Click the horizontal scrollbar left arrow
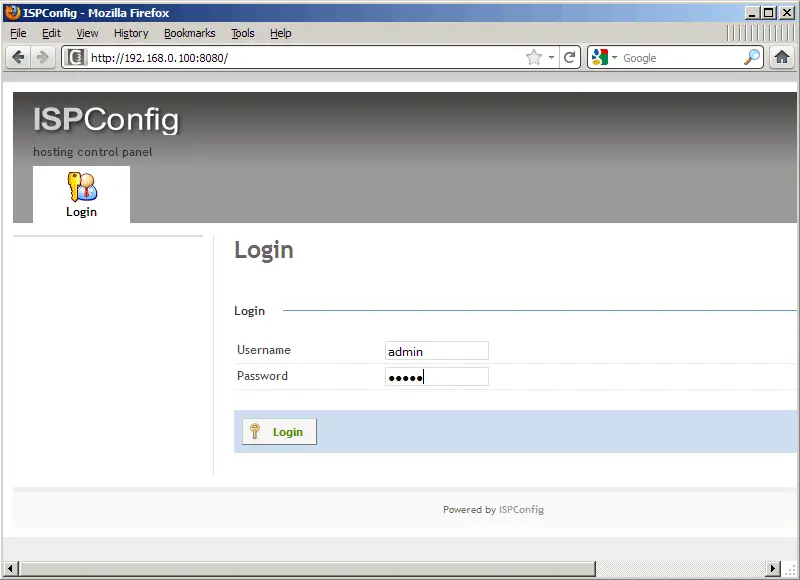 (x=11, y=568)
